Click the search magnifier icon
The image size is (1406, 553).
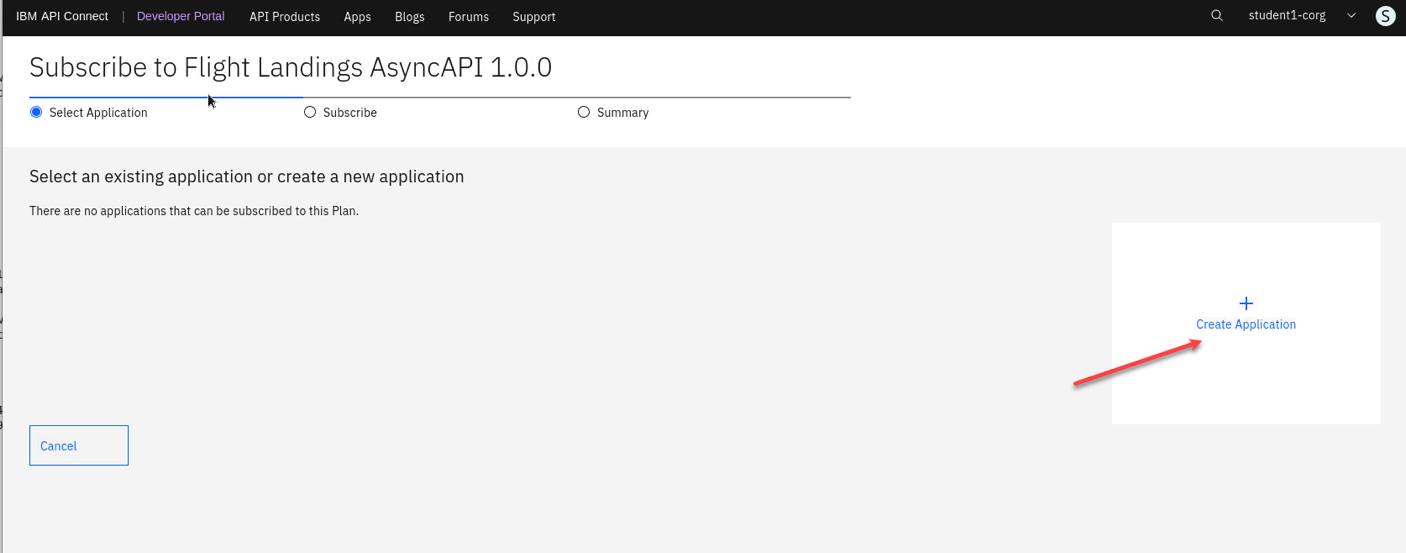pyautogui.click(x=1216, y=16)
